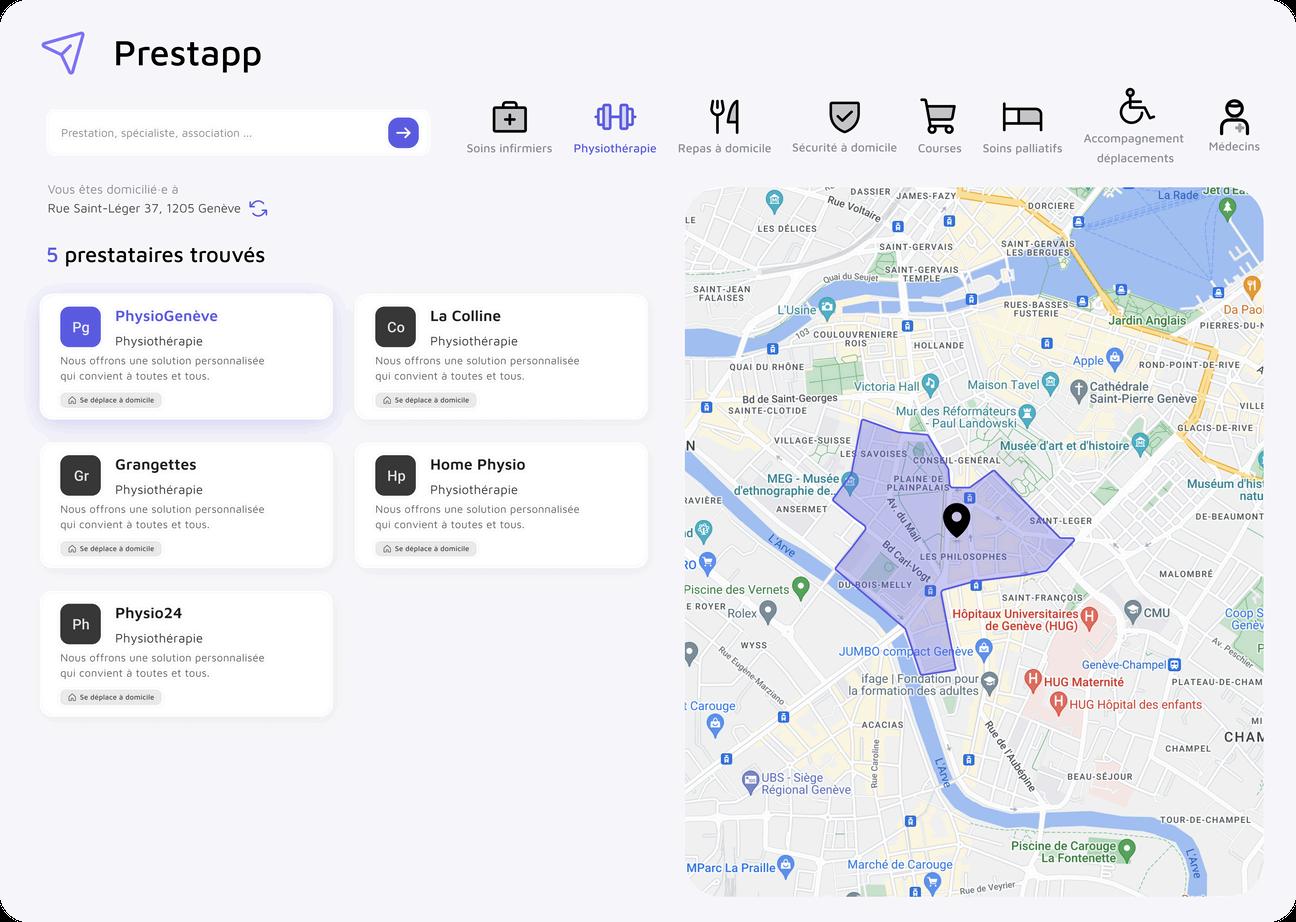Click the '5 prestataires trouvés' heading

pyautogui.click(x=156, y=255)
